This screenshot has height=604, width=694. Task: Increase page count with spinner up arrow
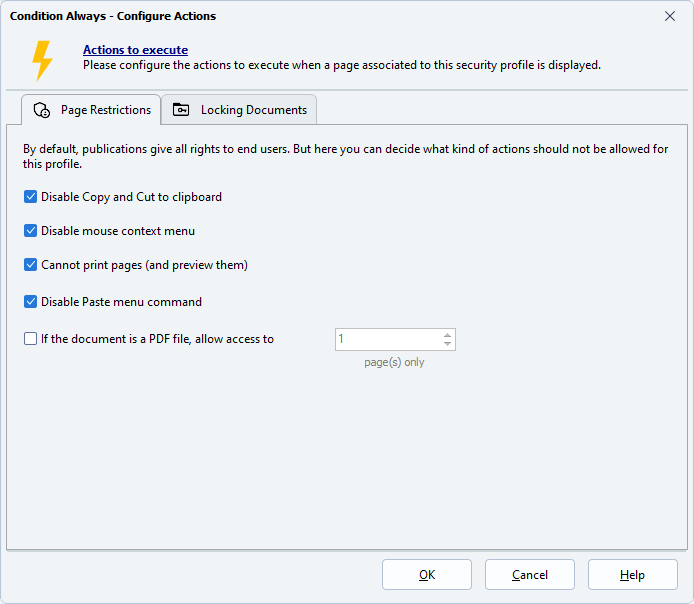tap(447, 334)
